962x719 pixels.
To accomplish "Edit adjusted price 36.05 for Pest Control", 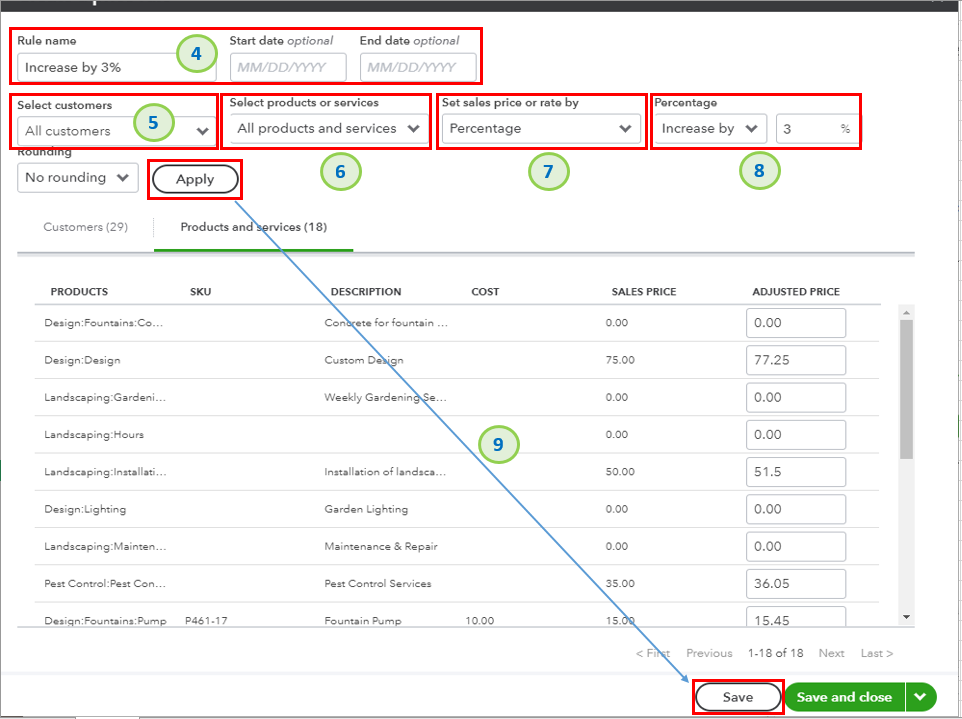I will click(x=796, y=584).
